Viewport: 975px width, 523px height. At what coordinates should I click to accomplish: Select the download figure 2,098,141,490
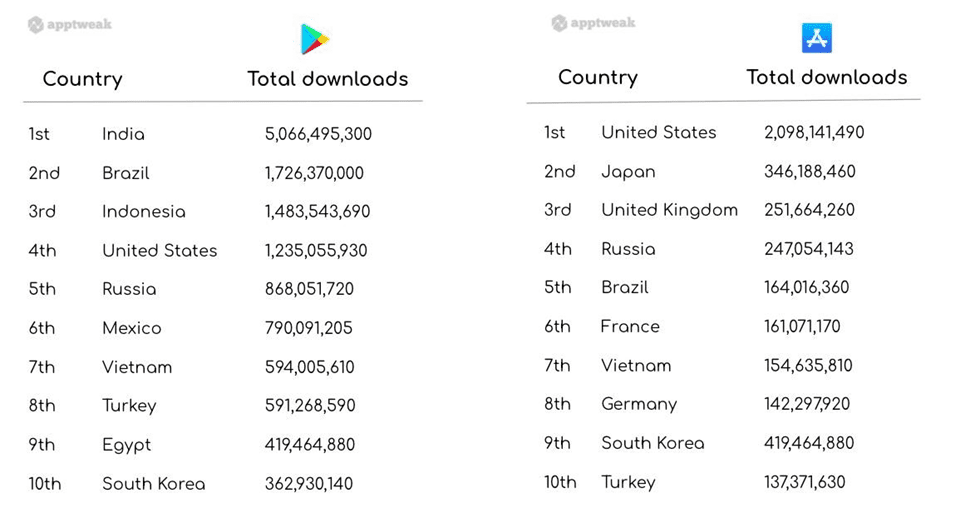tap(813, 132)
